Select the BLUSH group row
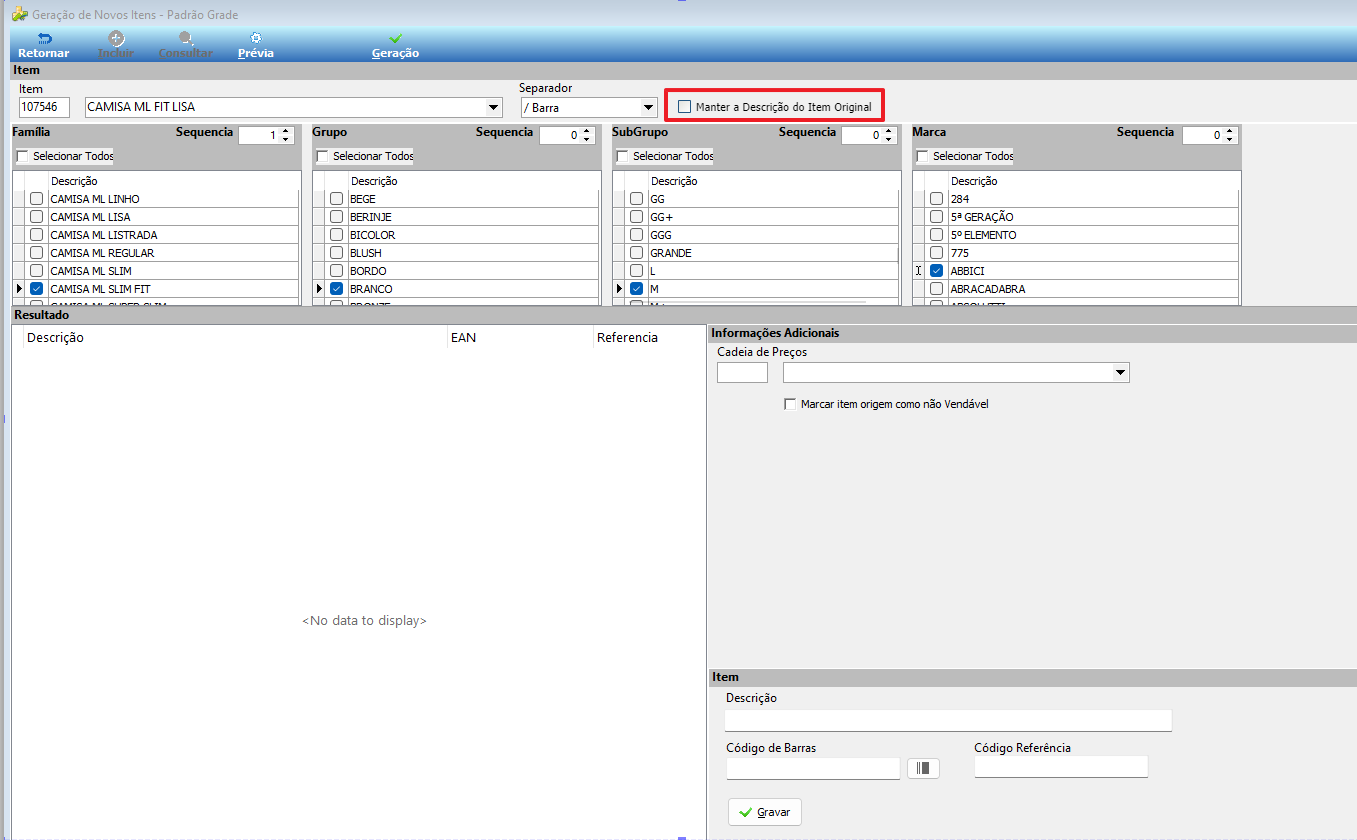Image resolution: width=1357 pixels, height=840 pixels. click(x=456, y=253)
